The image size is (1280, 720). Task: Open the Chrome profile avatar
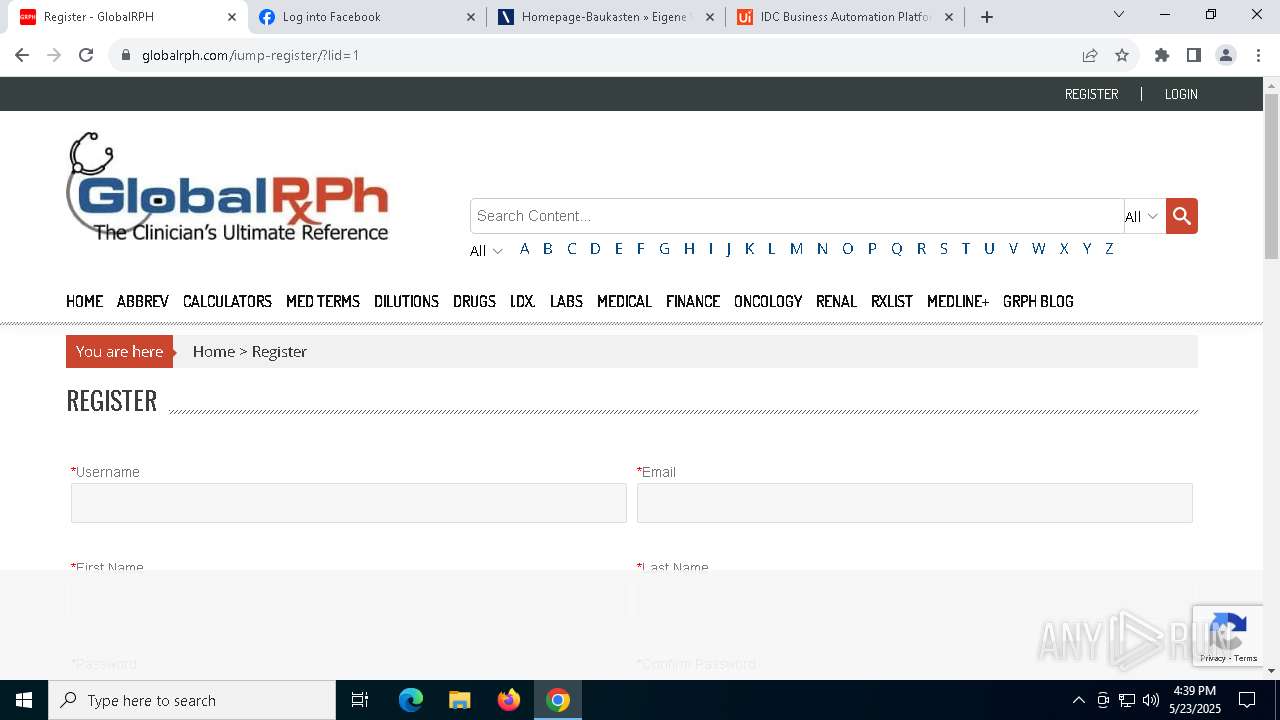click(1225, 55)
